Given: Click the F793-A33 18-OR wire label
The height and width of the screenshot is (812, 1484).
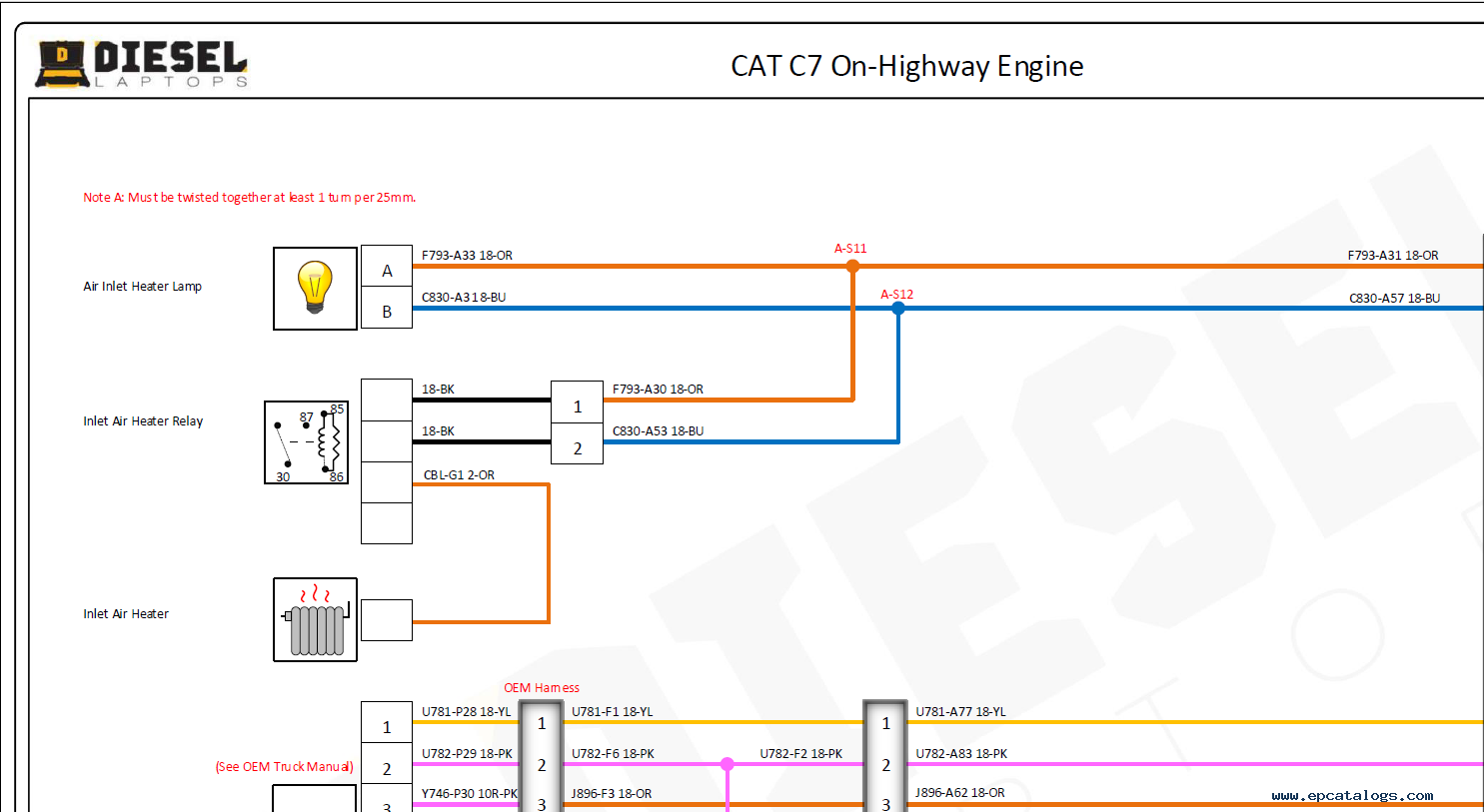Looking at the screenshot, I should pyautogui.click(x=467, y=256).
